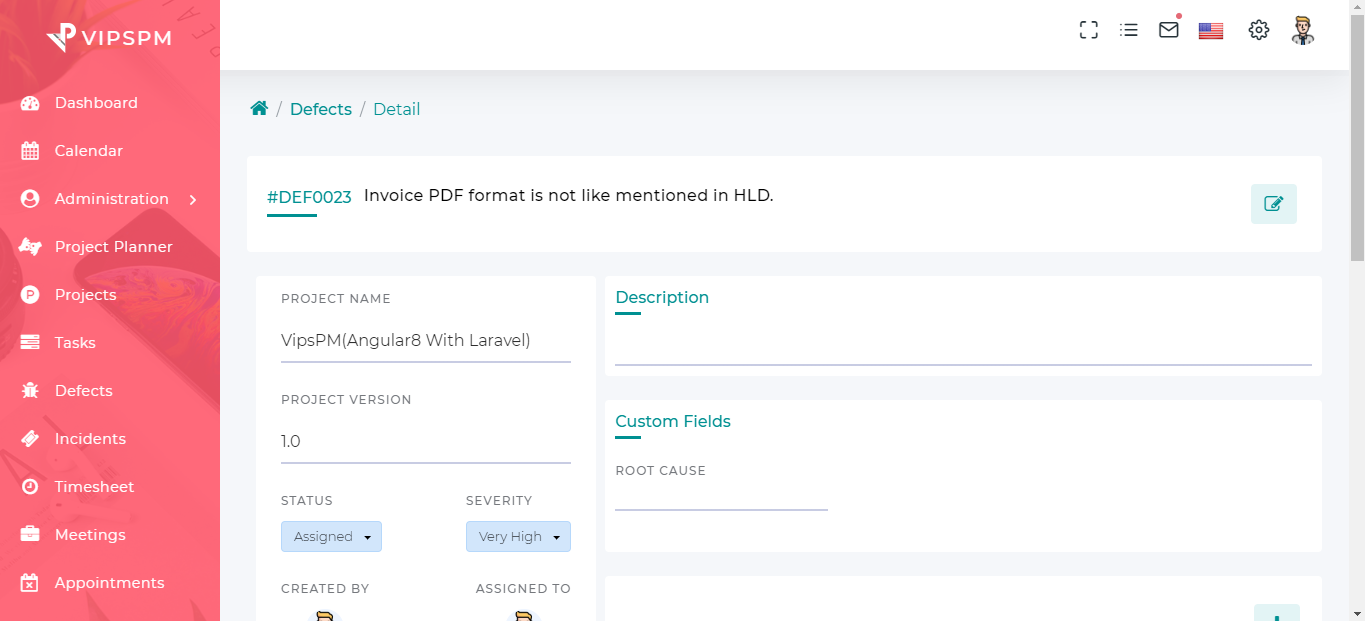Switch language via the US flag

click(x=1210, y=30)
